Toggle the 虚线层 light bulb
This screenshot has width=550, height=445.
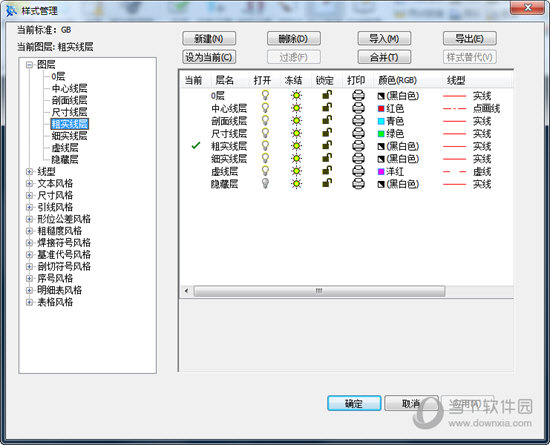[x=266, y=171]
